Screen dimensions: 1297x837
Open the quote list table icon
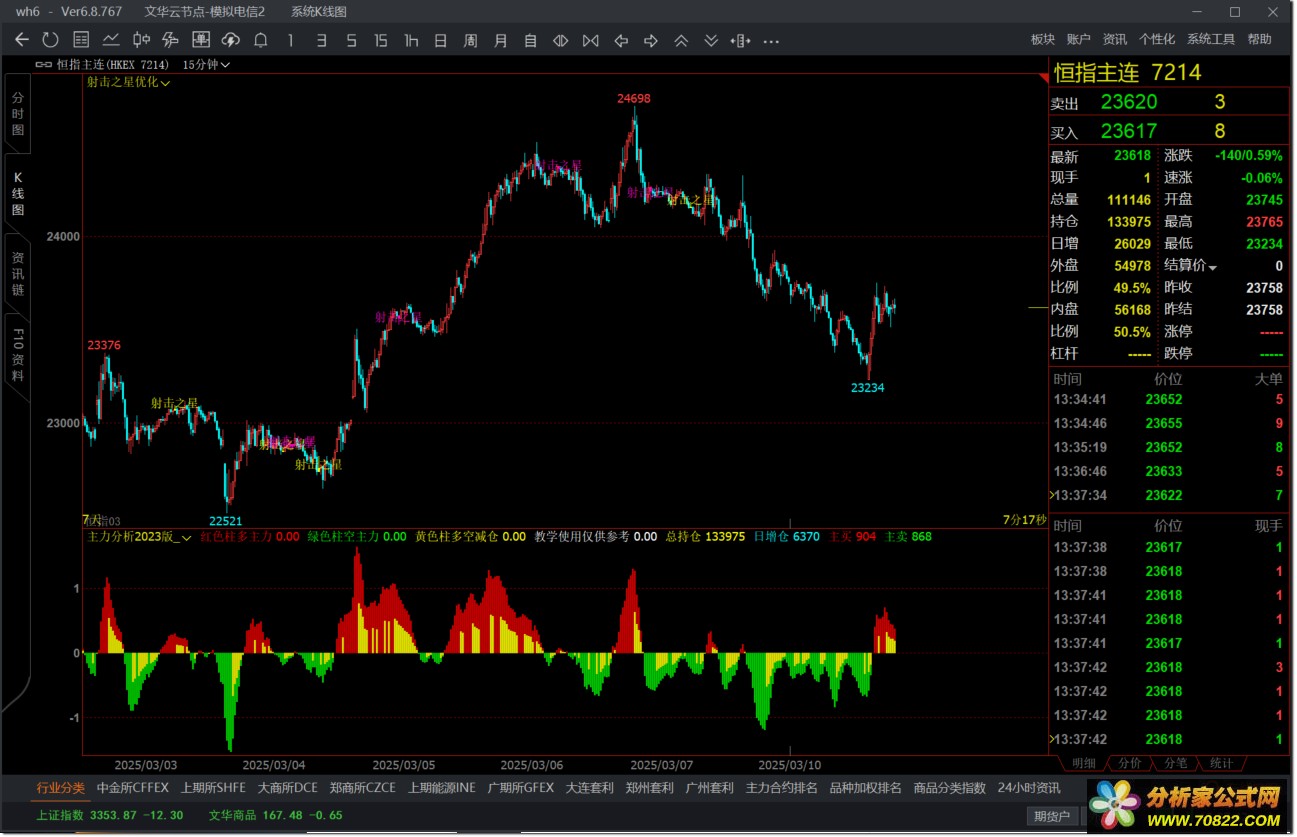pos(81,40)
